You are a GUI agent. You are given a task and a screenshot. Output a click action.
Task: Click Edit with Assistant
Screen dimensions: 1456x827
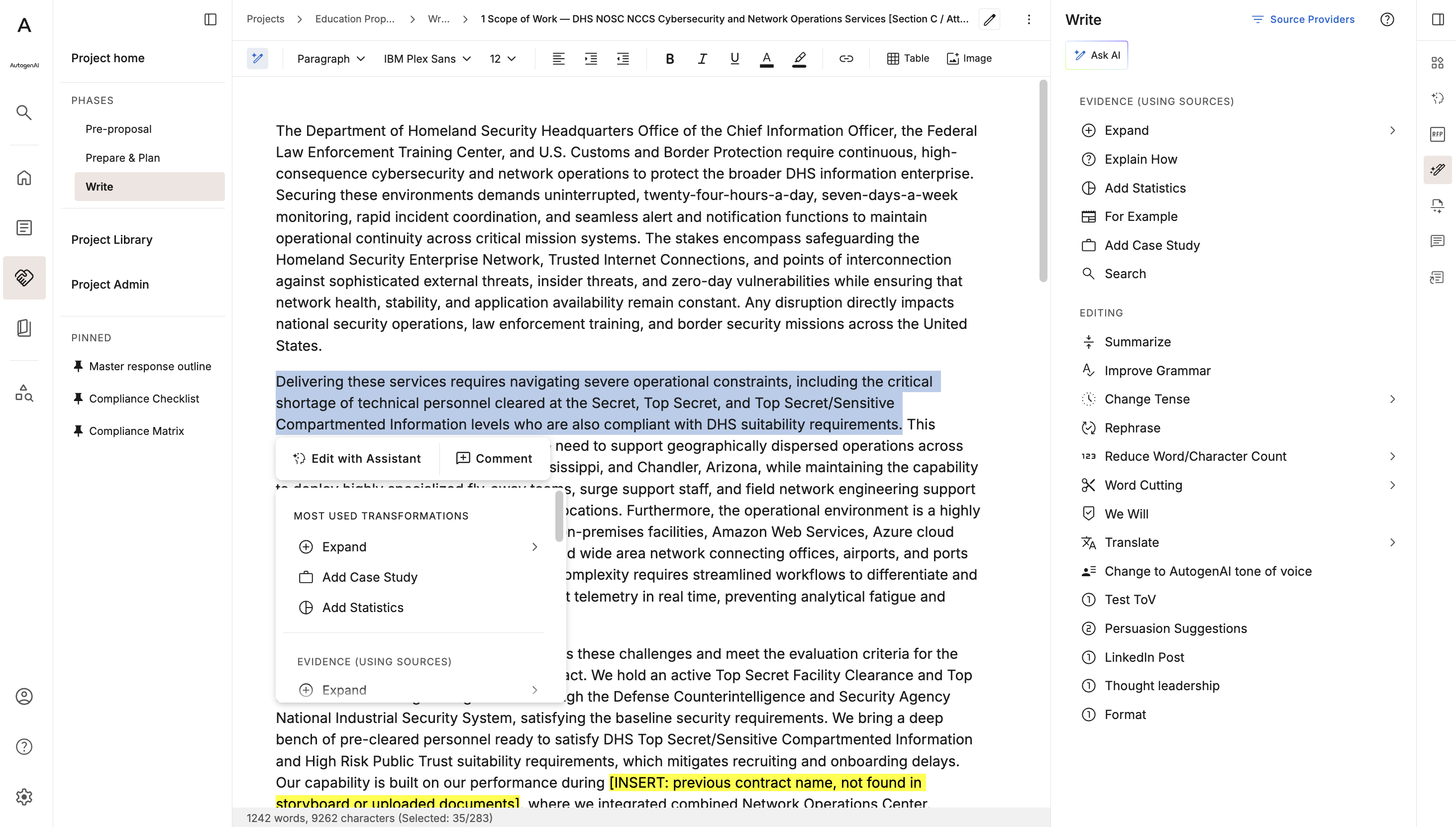[357, 458]
